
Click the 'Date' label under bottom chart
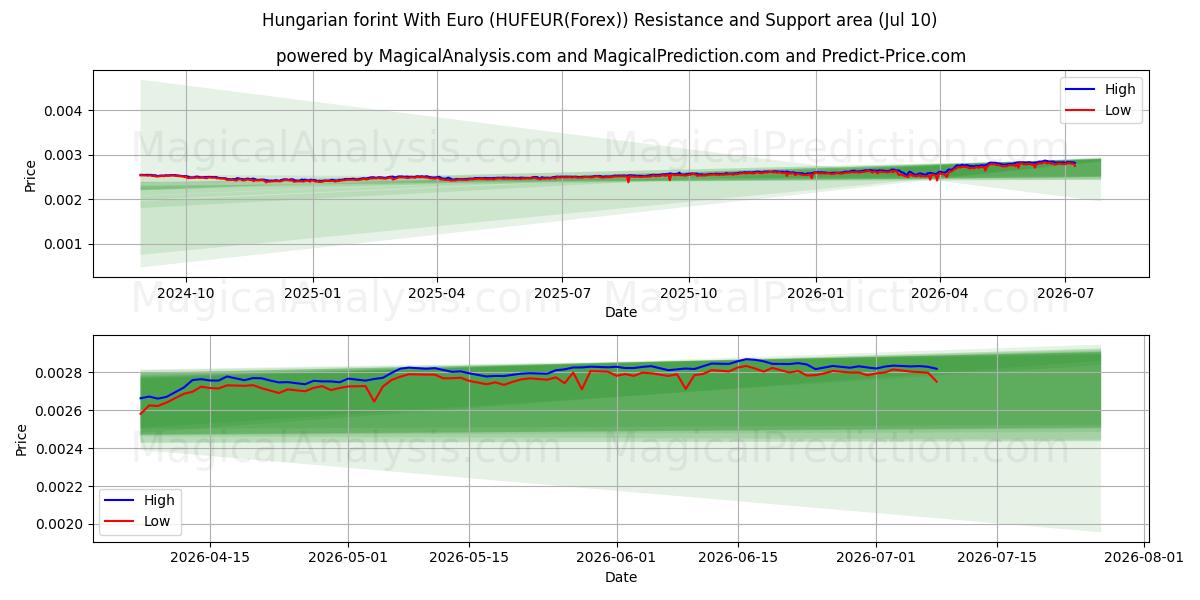[x=621, y=578]
